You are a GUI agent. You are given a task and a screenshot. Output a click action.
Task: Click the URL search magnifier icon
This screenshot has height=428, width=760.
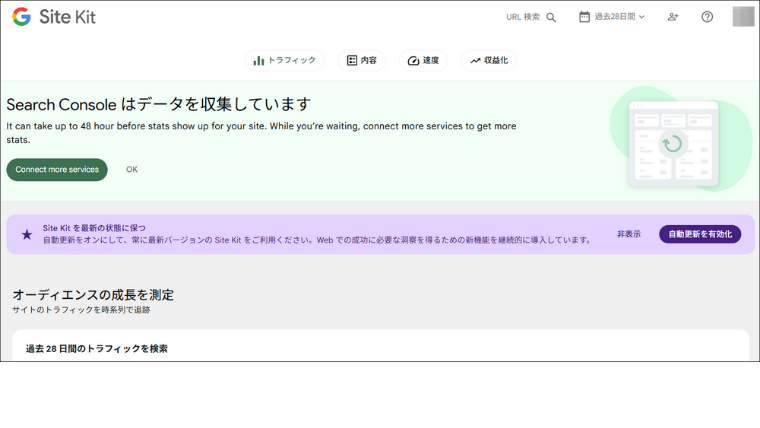[x=551, y=17]
